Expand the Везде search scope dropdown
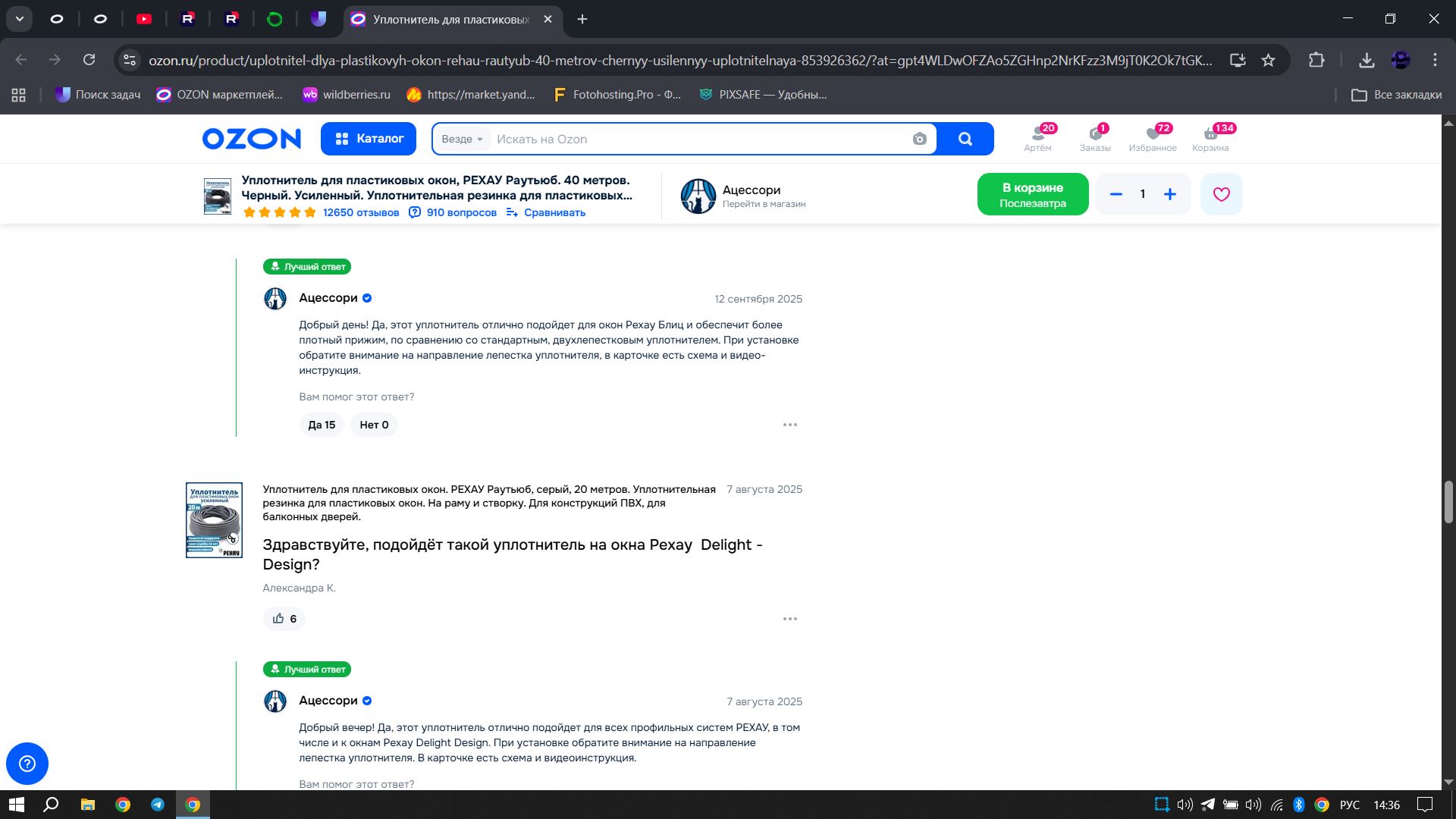 click(x=462, y=139)
